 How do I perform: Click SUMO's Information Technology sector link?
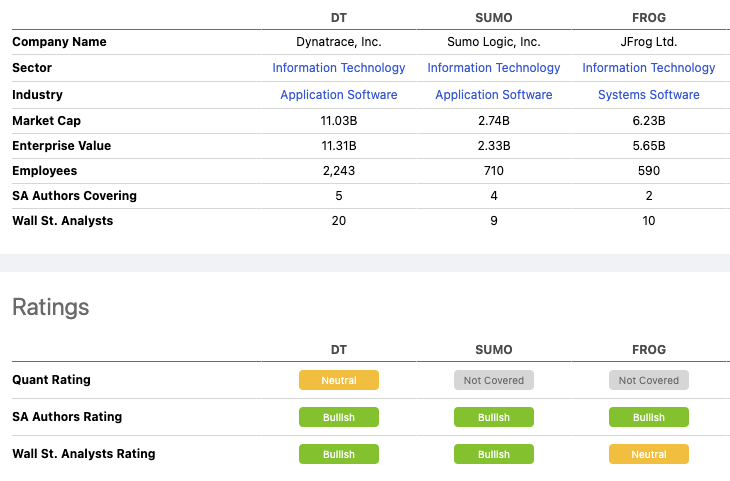coord(494,68)
